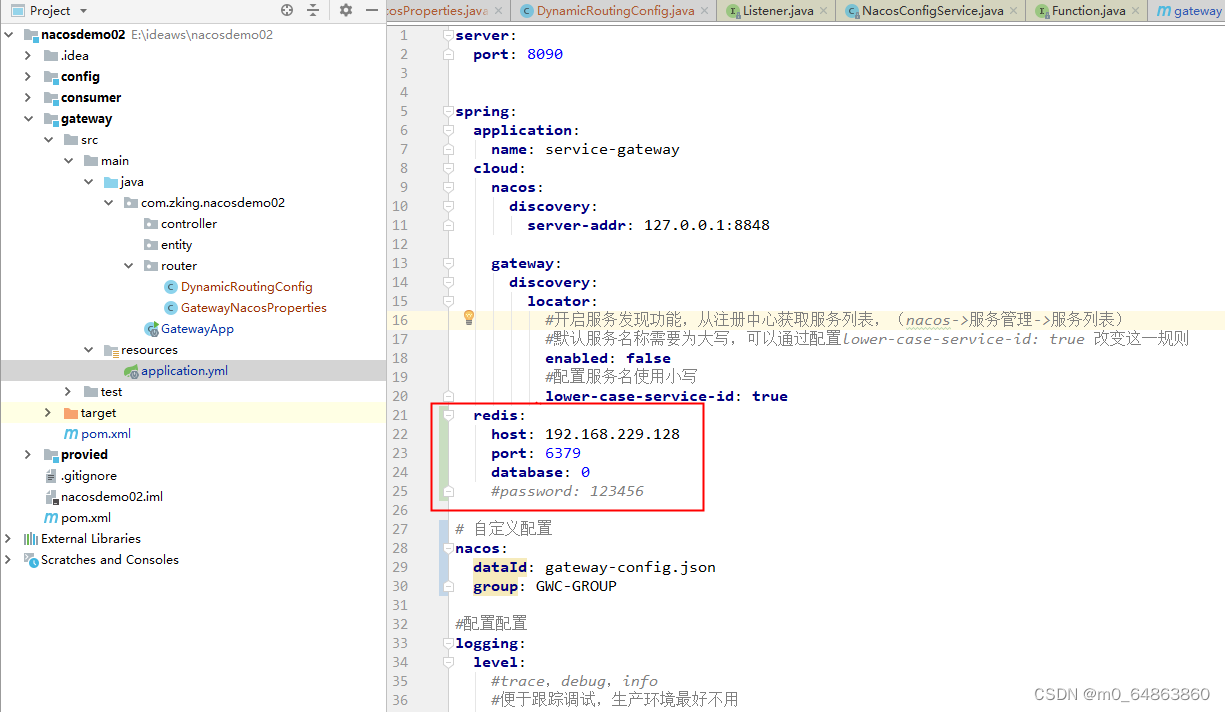The height and width of the screenshot is (712, 1225).
Task: Click the Project view window icon
Action: click(16, 10)
